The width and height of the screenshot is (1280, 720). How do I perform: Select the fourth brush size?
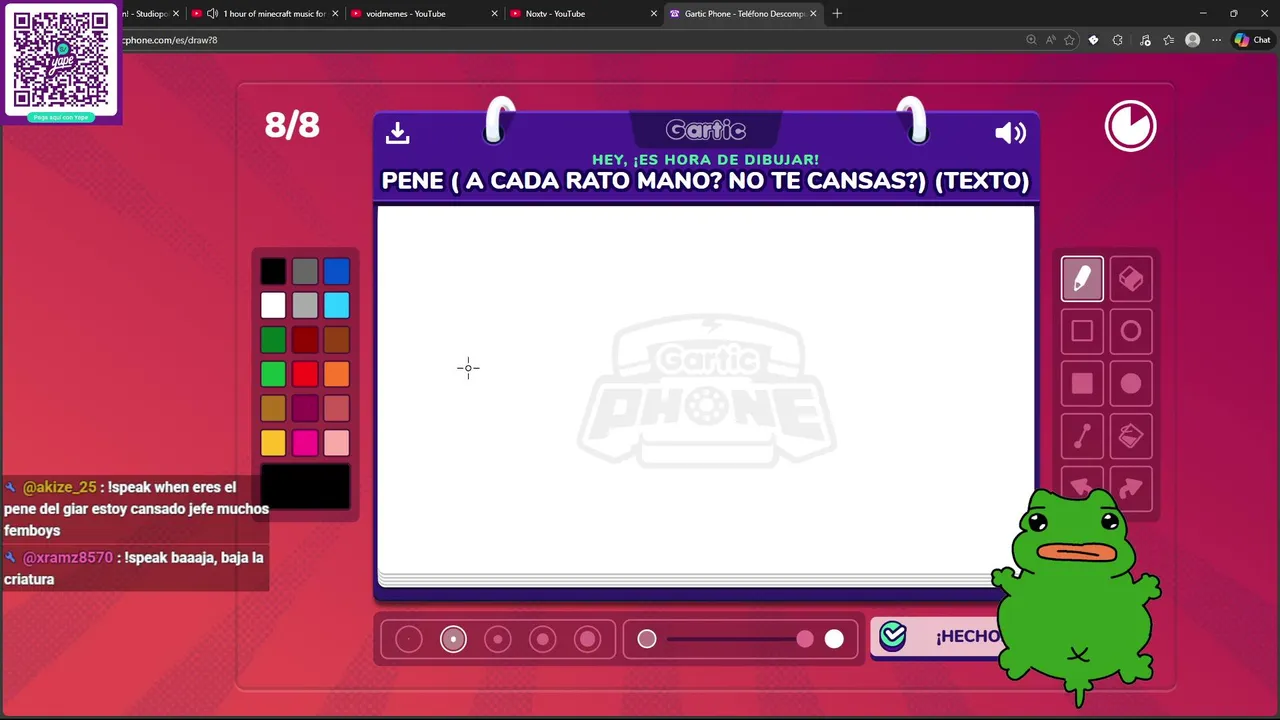pyautogui.click(x=542, y=639)
